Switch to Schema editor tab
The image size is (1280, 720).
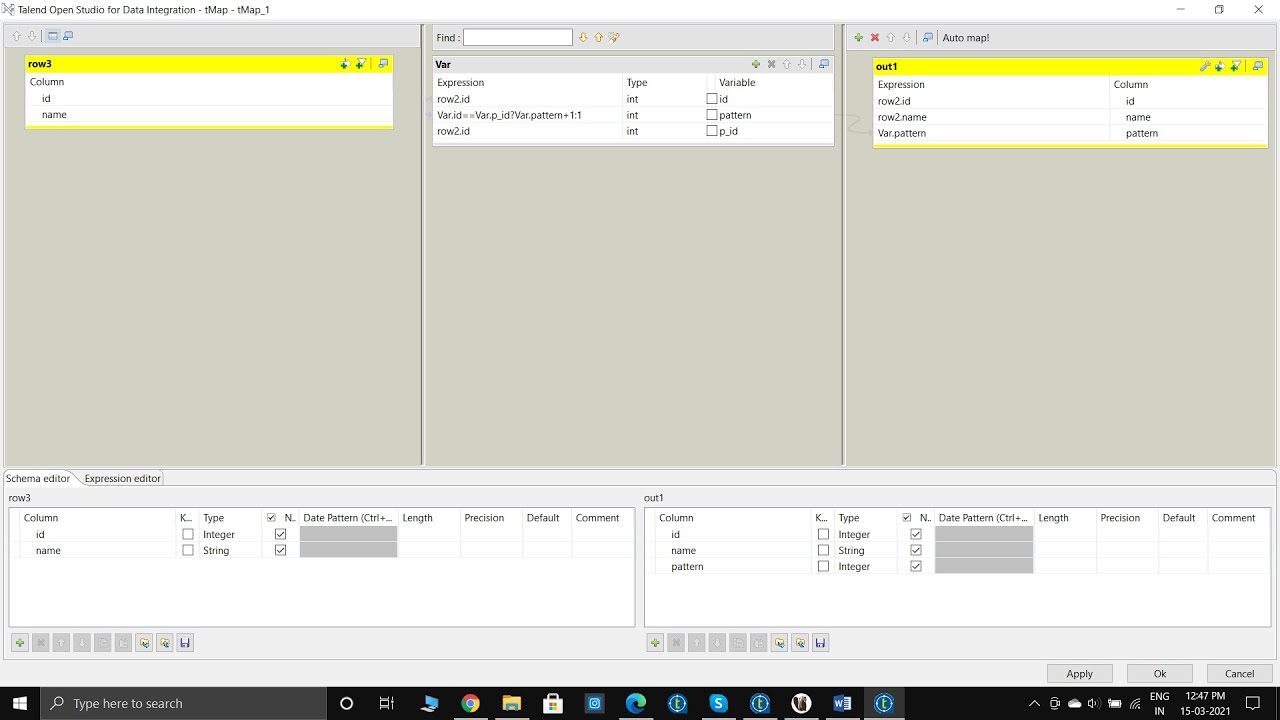38,478
